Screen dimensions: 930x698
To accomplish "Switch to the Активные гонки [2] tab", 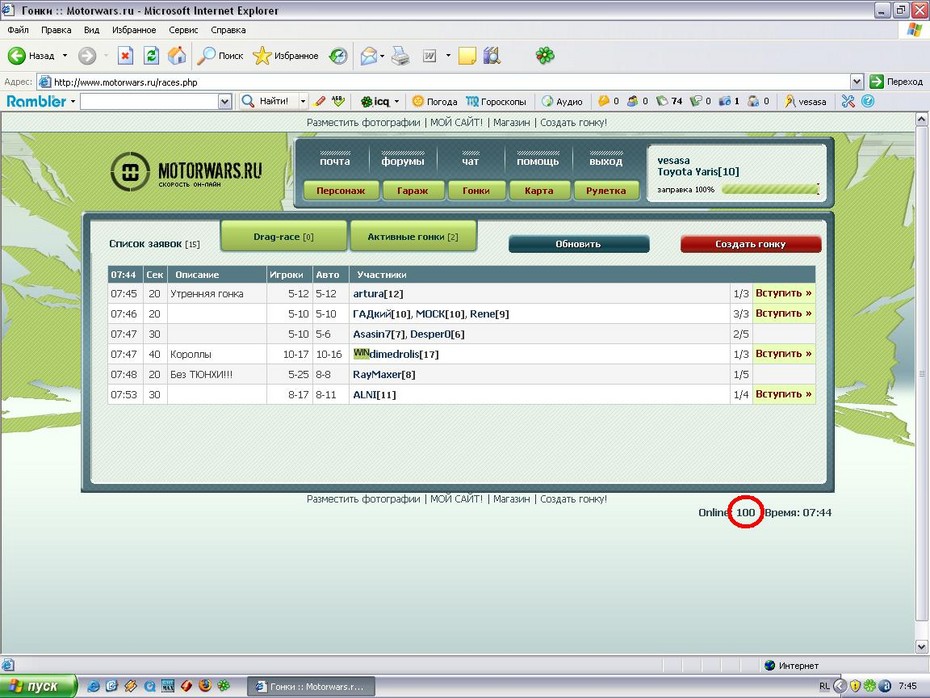I will click(413, 237).
